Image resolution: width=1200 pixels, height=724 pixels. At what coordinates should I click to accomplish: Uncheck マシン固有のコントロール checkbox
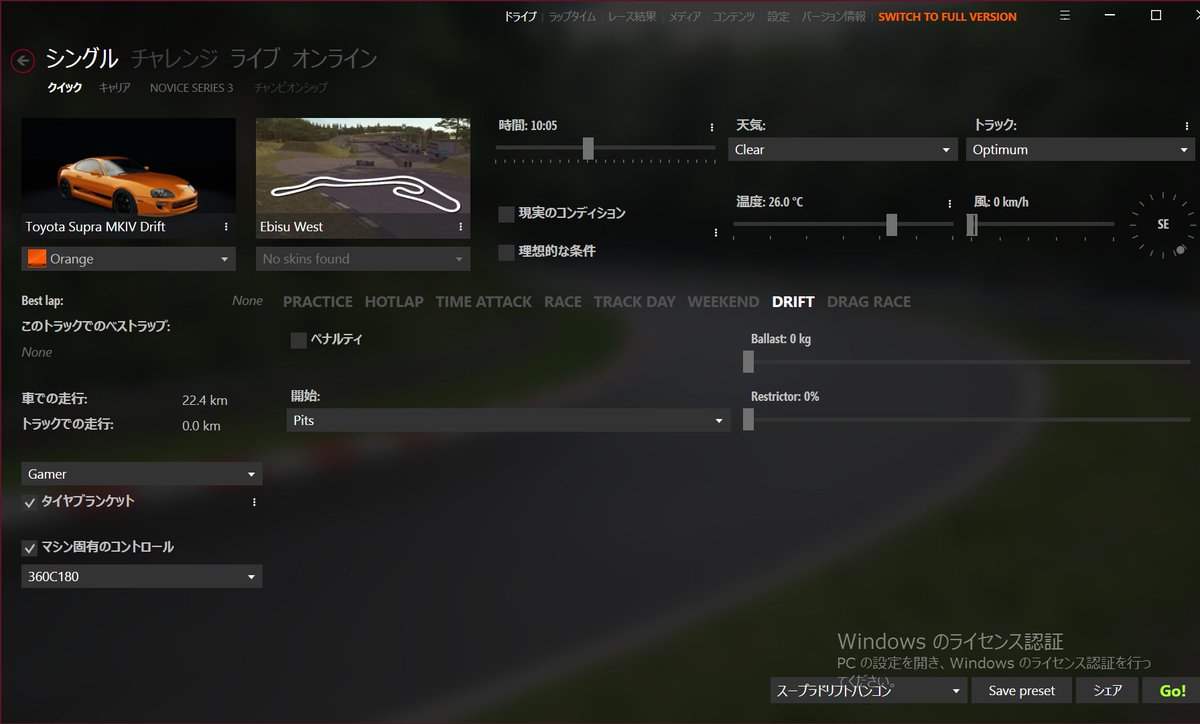[x=30, y=548]
